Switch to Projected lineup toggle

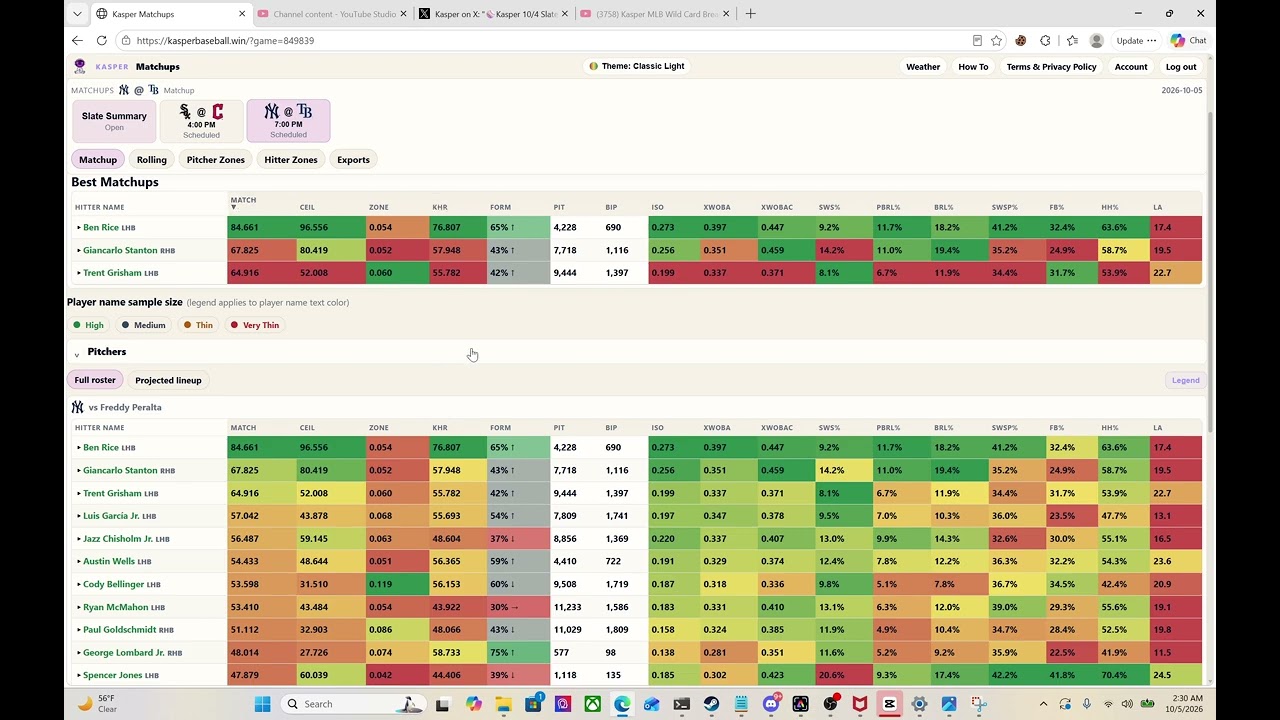point(168,380)
